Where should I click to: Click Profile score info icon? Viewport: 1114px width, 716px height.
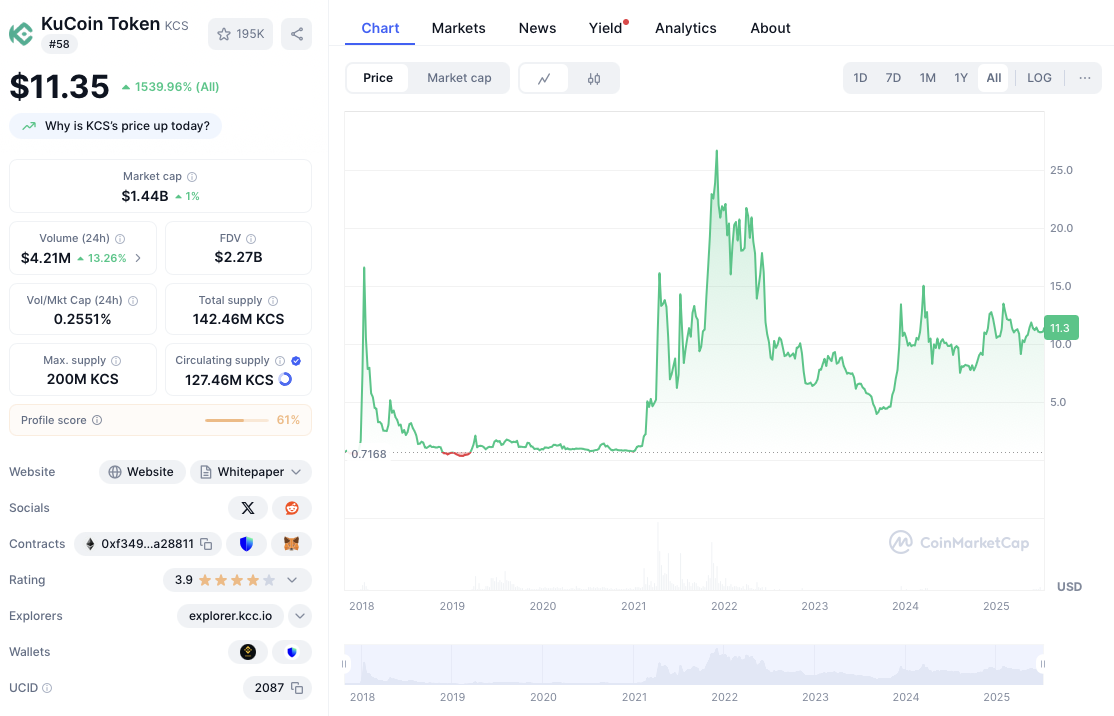(x=97, y=420)
